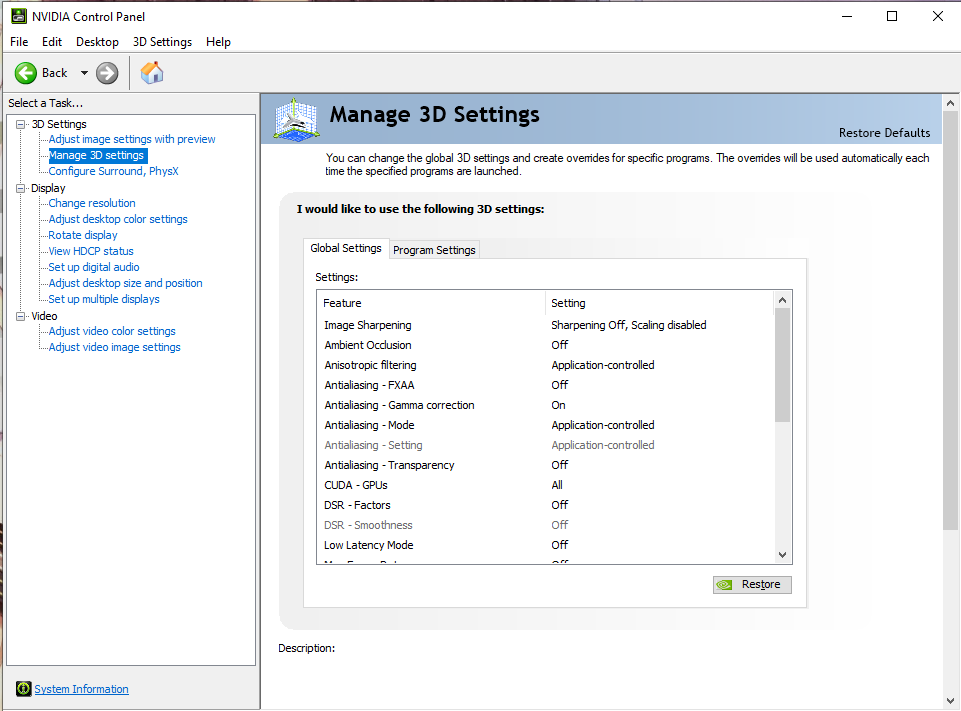Screen dimensions: 961x711
Task: Open the Help menu
Action: (218, 42)
